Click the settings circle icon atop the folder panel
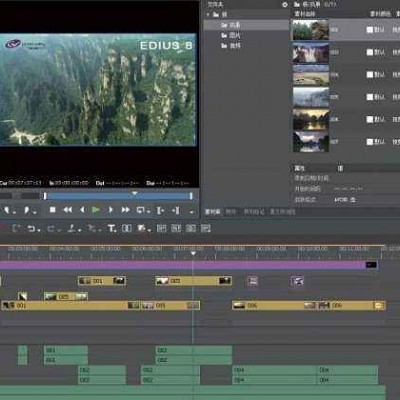 (285, 5)
